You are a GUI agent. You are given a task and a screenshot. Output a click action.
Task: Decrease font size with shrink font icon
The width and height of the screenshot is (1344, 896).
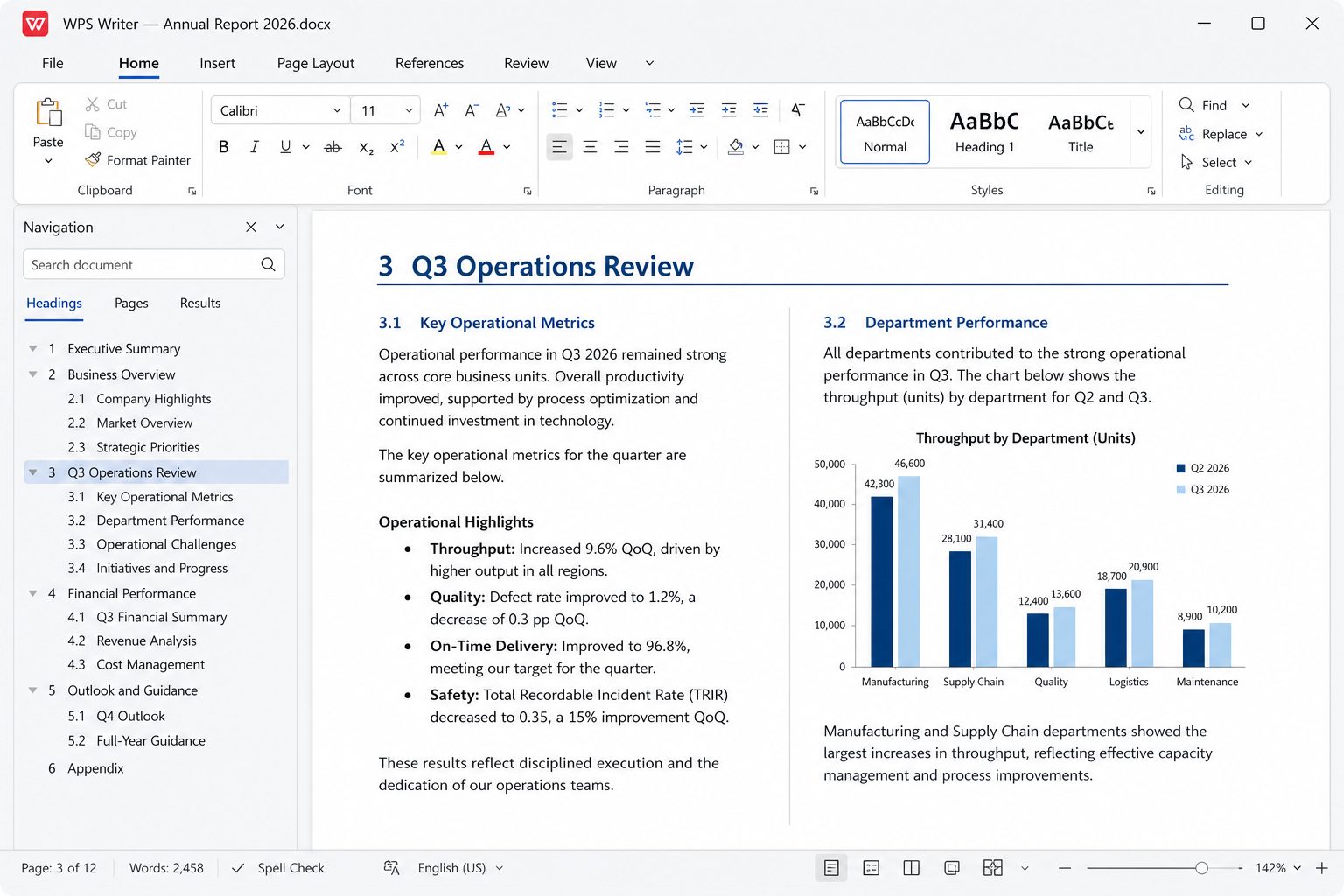471,110
